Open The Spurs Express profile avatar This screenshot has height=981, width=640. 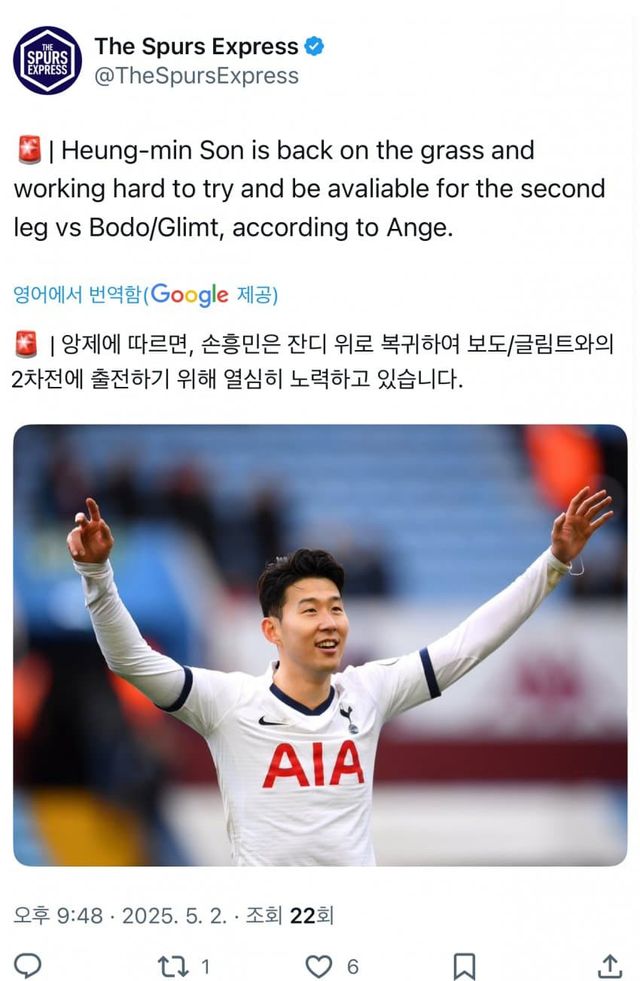[x=48, y=60]
